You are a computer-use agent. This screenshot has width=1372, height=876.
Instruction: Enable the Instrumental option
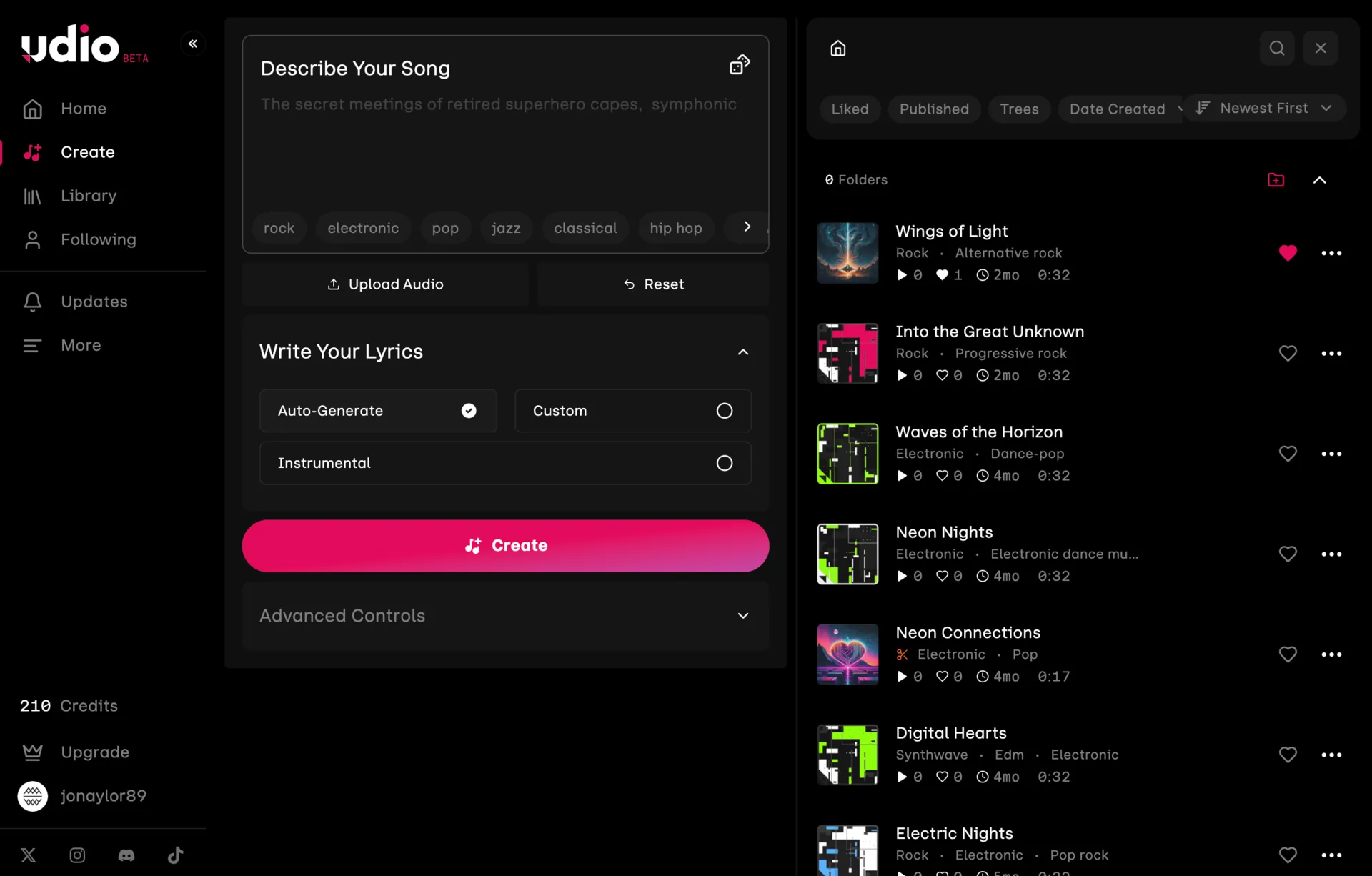(724, 463)
